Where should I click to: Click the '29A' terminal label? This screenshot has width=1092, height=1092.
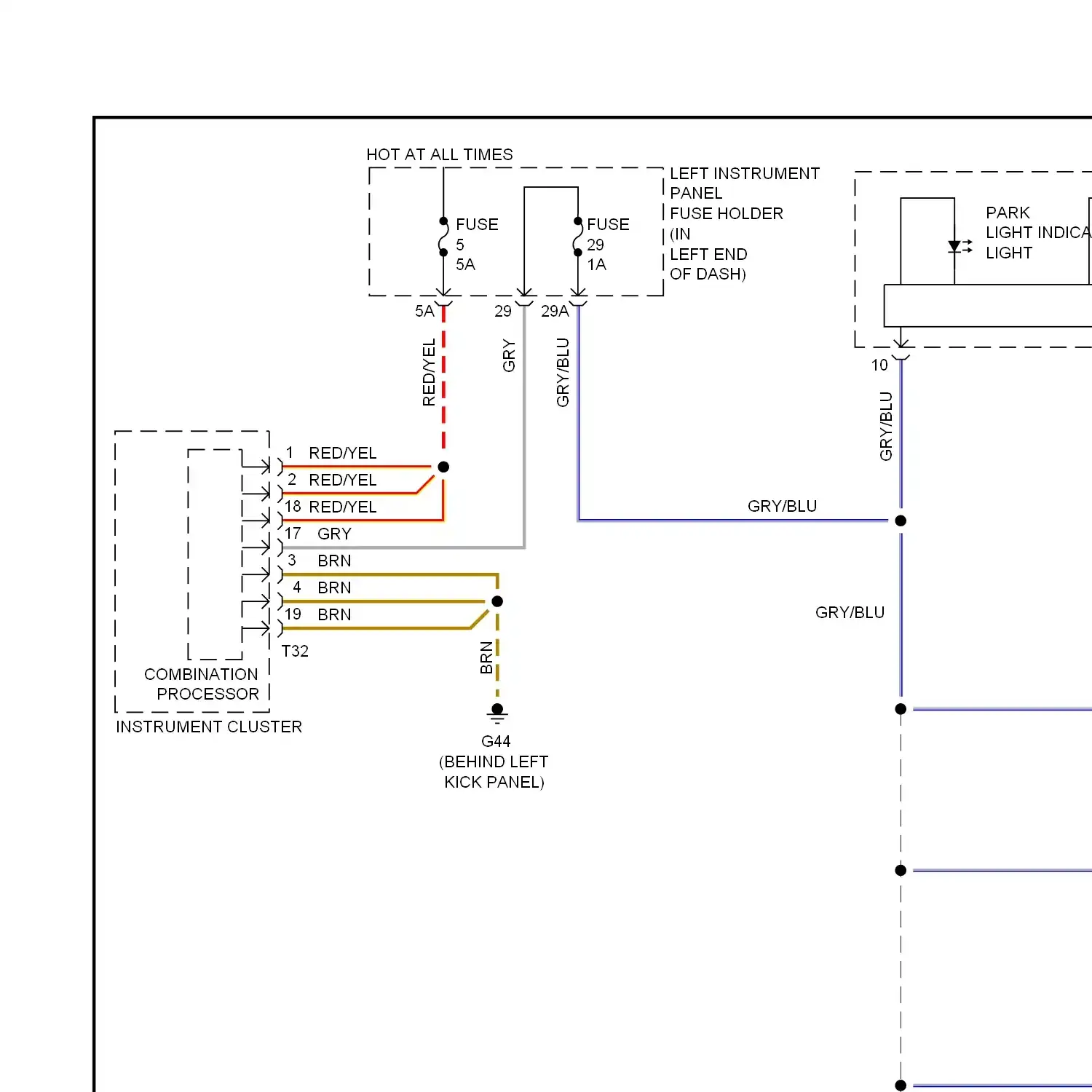pyautogui.click(x=555, y=312)
